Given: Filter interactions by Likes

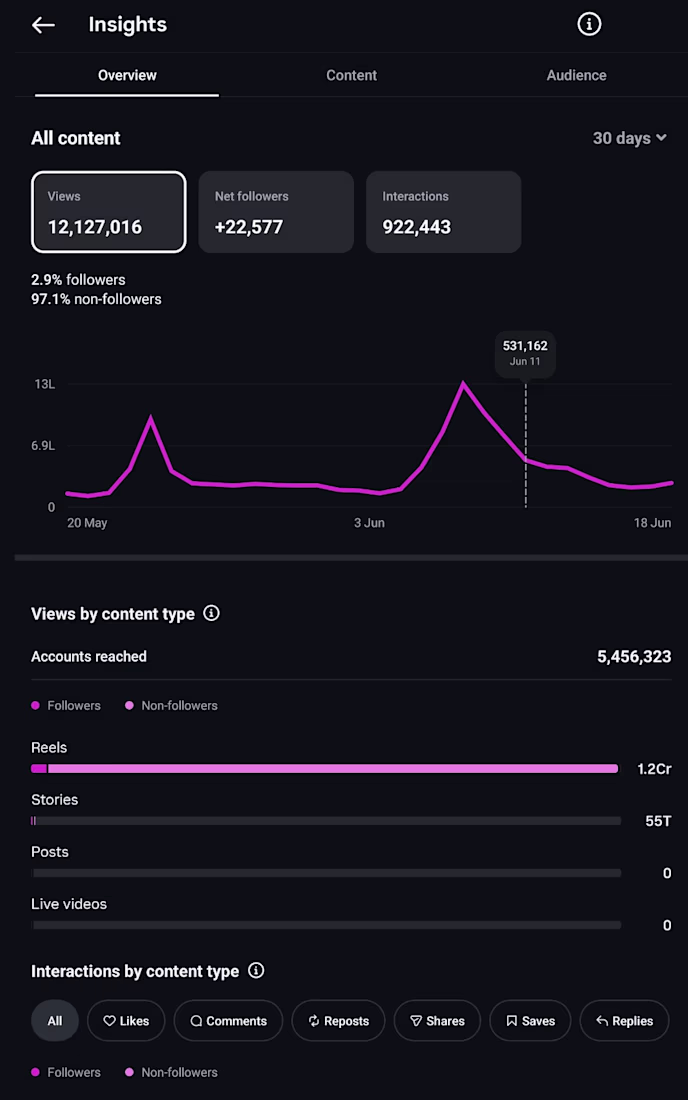Looking at the screenshot, I should pyautogui.click(x=126, y=1021).
